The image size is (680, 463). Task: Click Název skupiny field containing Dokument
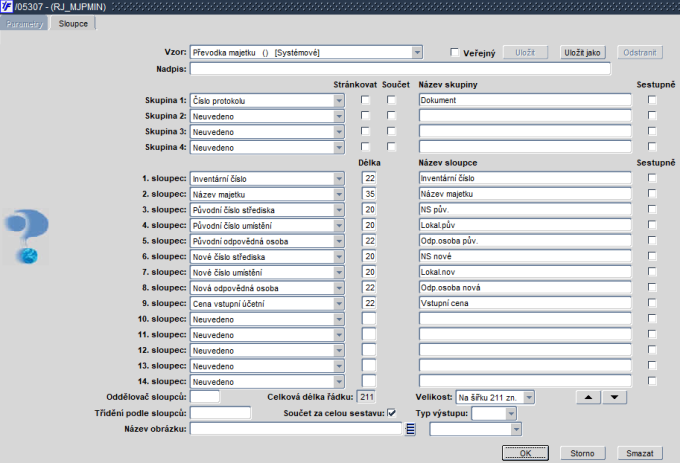(525, 100)
